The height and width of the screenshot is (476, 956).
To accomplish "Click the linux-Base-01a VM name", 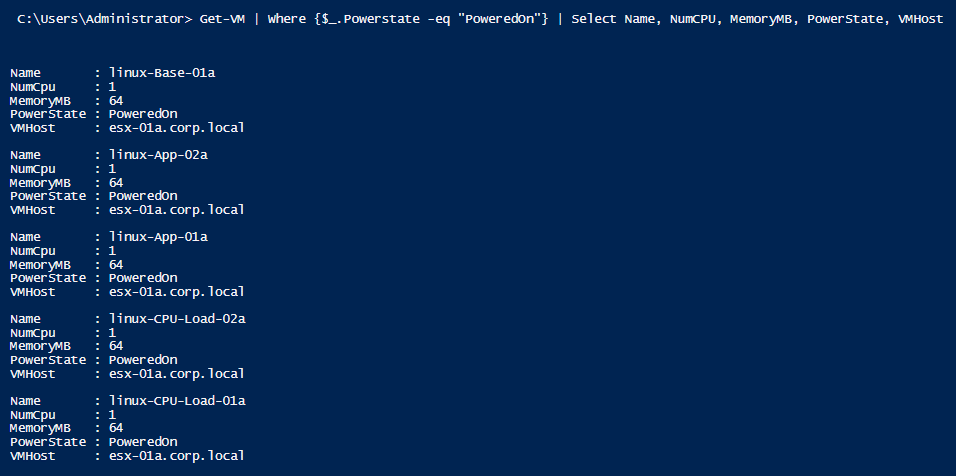I will [162, 73].
